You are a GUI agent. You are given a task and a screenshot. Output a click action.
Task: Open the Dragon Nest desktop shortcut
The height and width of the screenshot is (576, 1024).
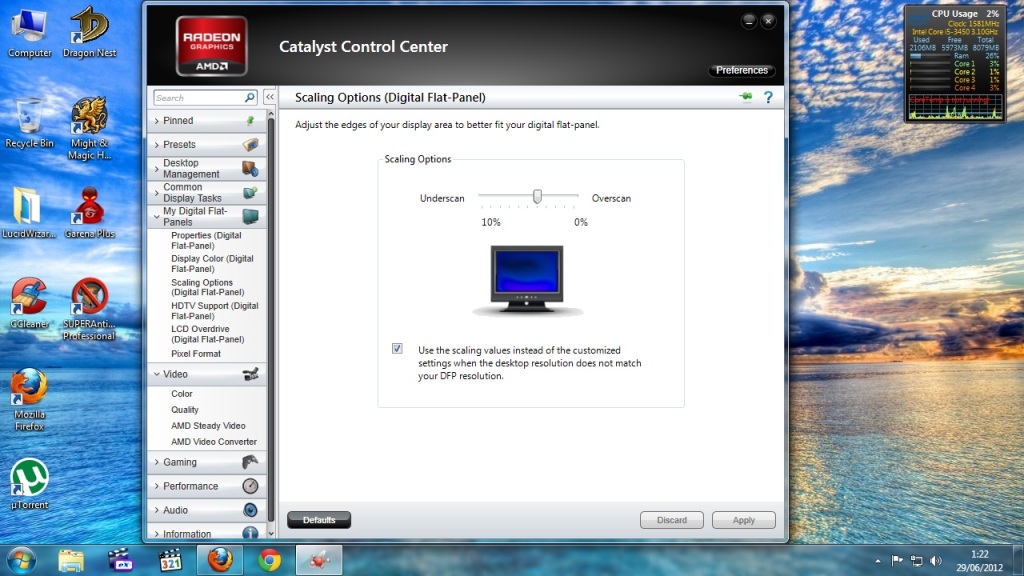pos(89,33)
